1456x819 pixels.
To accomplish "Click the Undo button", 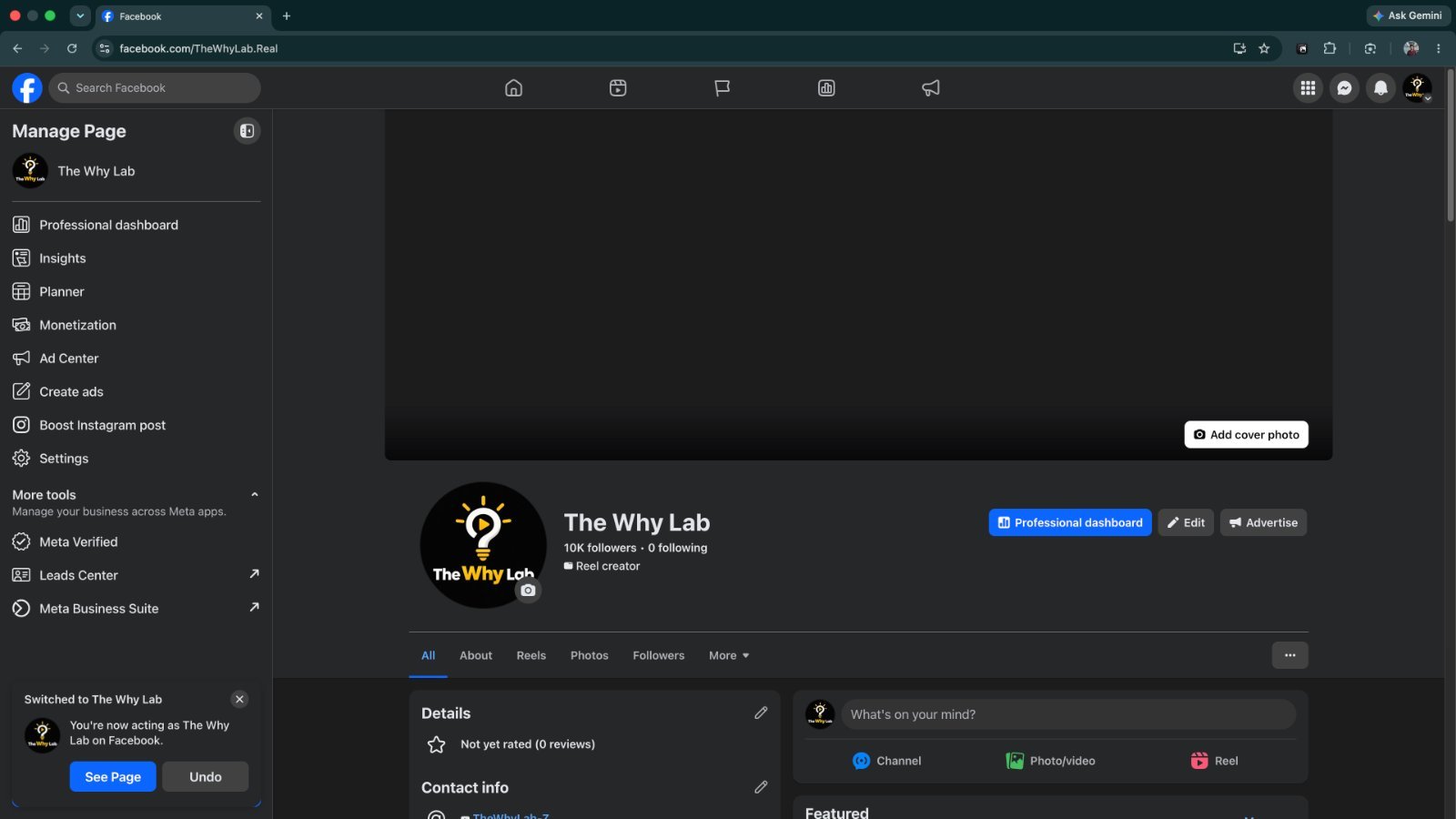I will [x=206, y=777].
